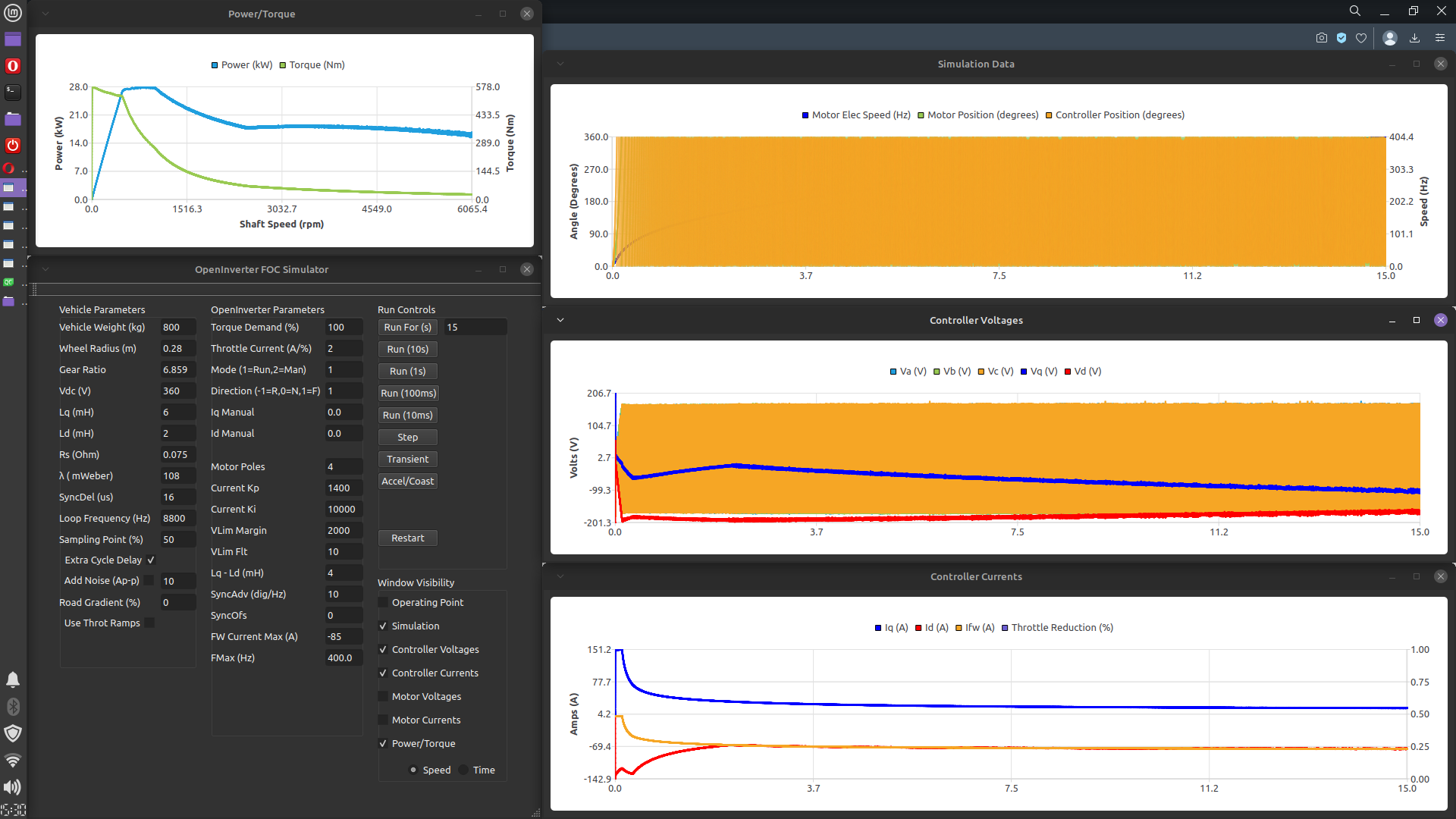Click the browser search magnifier icon

click(x=1355, y=11)
